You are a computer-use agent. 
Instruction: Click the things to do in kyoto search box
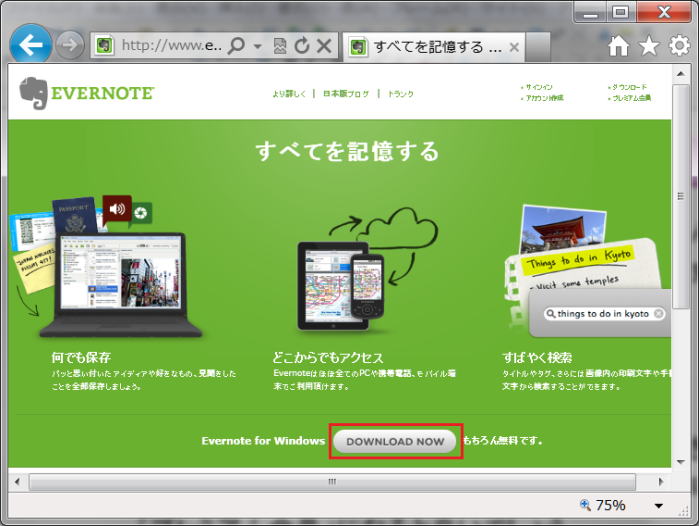pyautogui.click(x=604, y=314)
